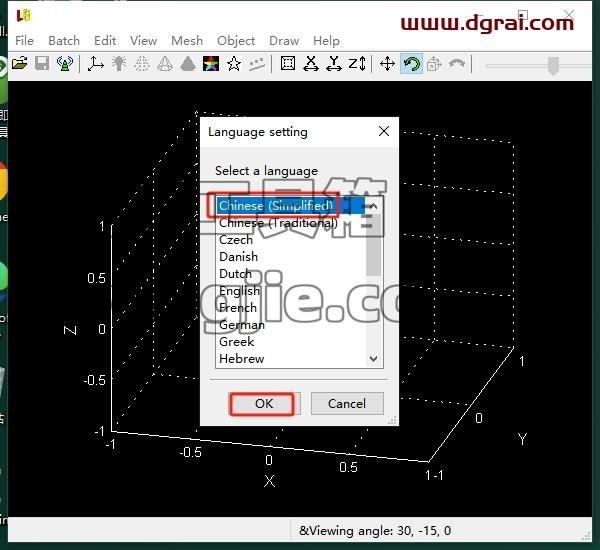
Task: Click the light bulb lighting icon
Action: point(119,64)
